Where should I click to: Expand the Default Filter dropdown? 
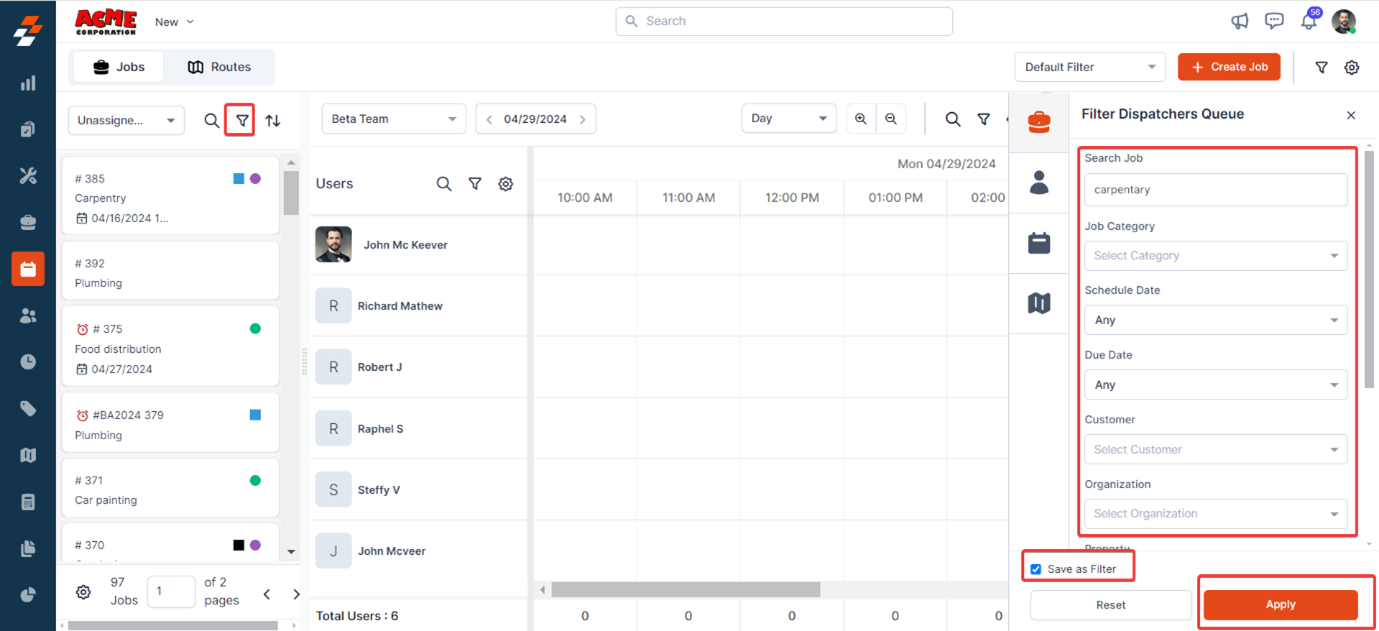pyautogui.click(x=1089, y=67)
